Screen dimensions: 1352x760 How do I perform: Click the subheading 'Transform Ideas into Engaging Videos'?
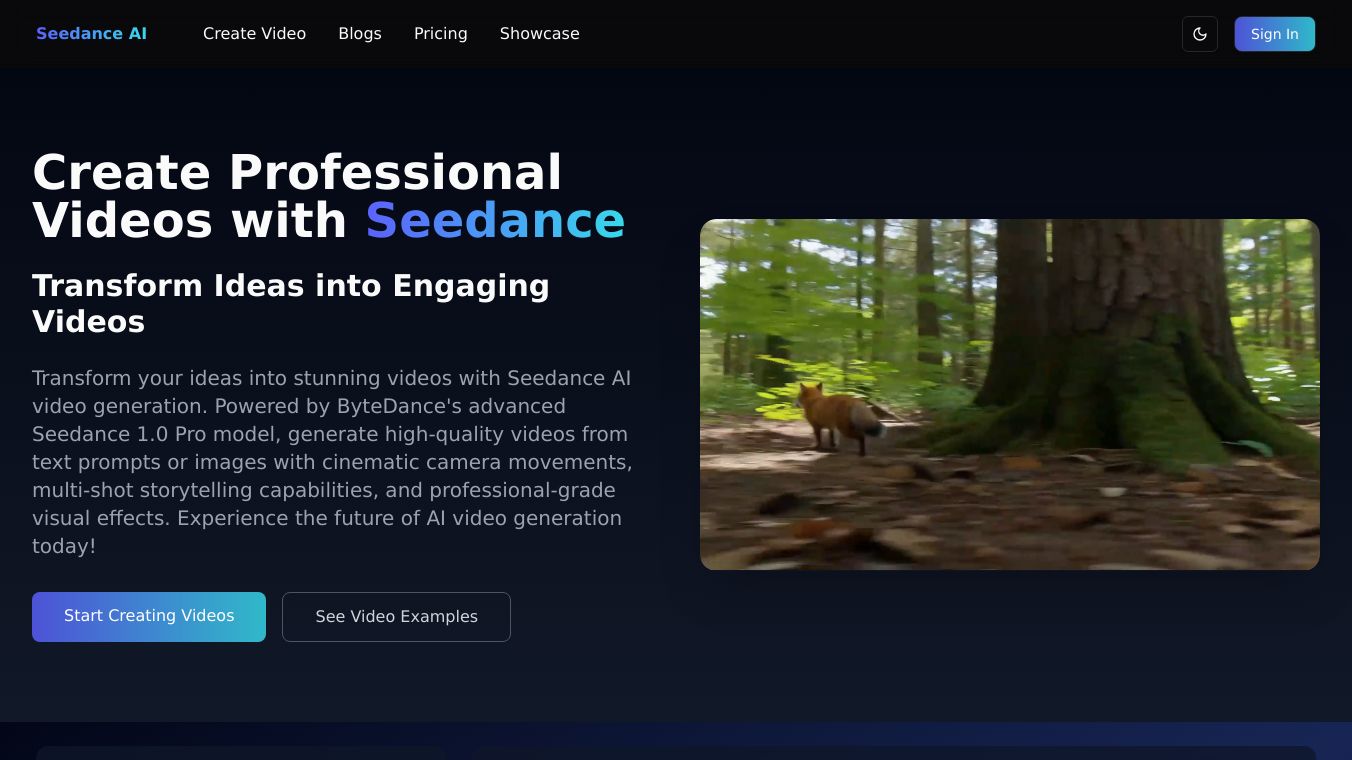(x=291, y=303)
